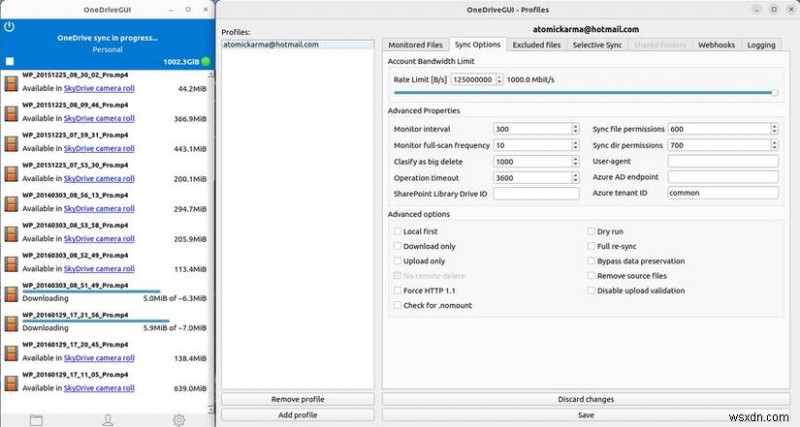The image size is (800, 427).
Task: Enable the Local first option
Action: (x=397, y=231)
